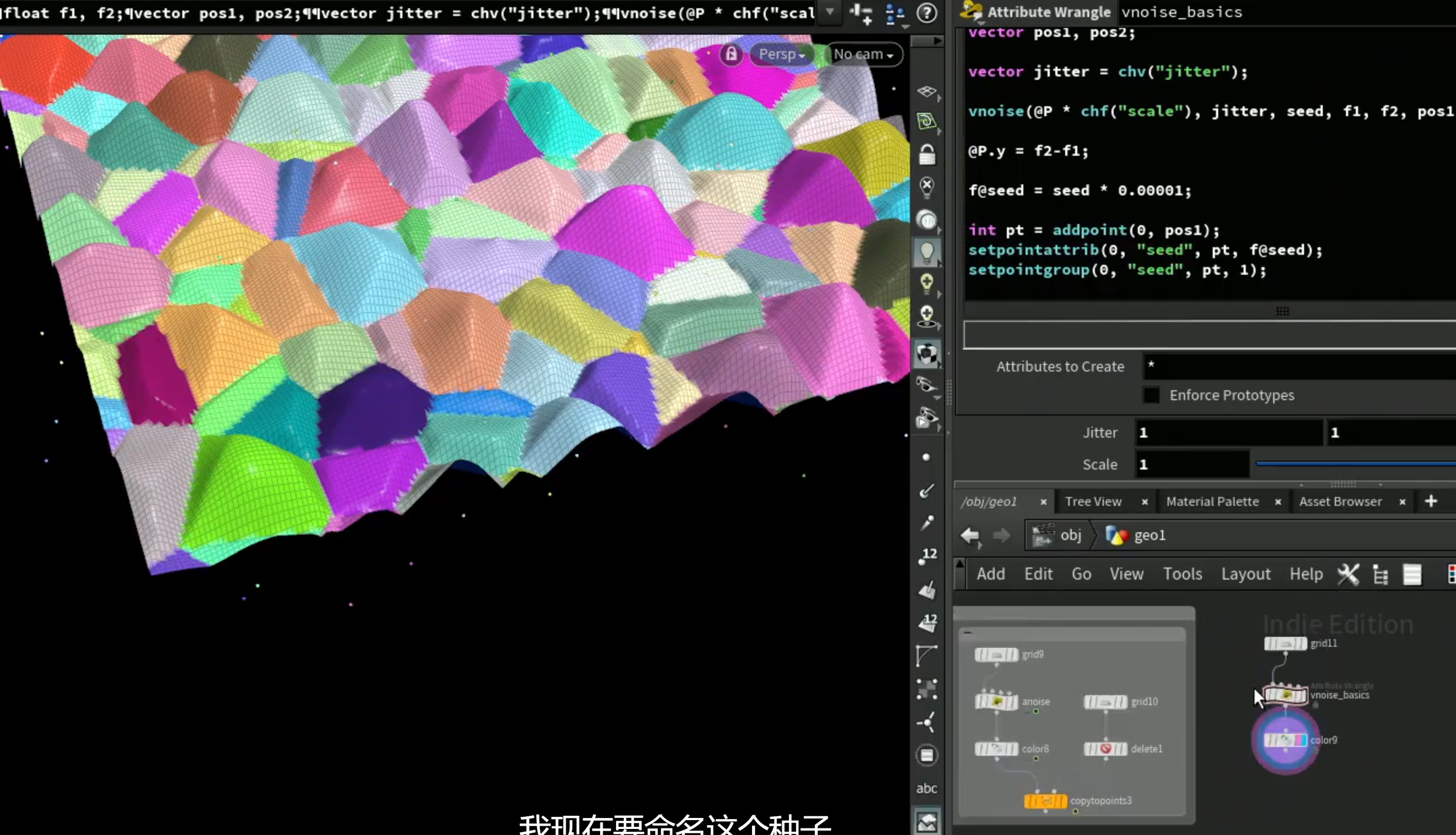The image size is (1456, 835).
Task: Click the headlight bulb display icon
Action: (x=926, y=252)
